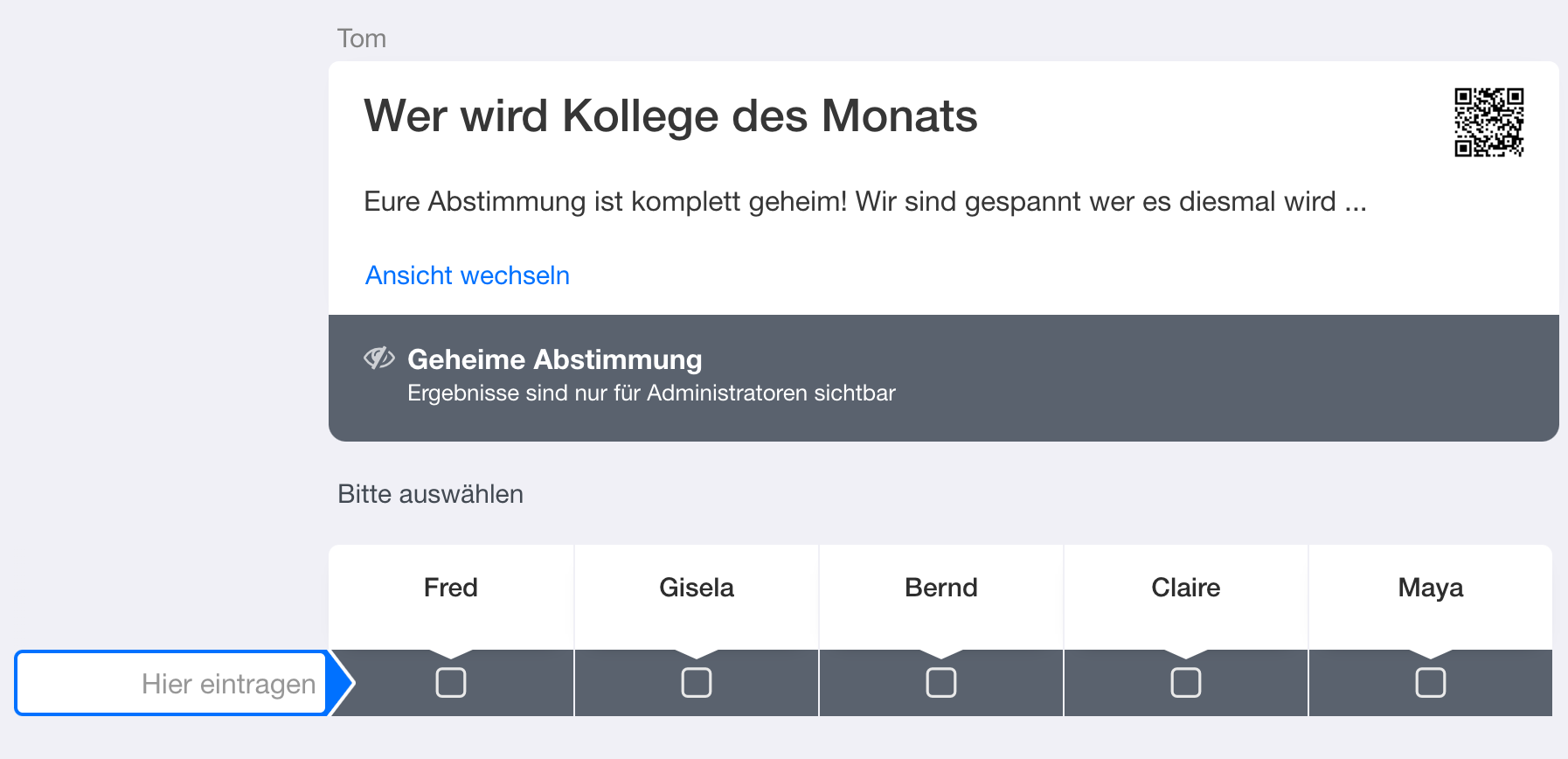Viewport: 1568px width, 759px height.
Task: Click the "Claire" column header
Action: [1186, 588]
